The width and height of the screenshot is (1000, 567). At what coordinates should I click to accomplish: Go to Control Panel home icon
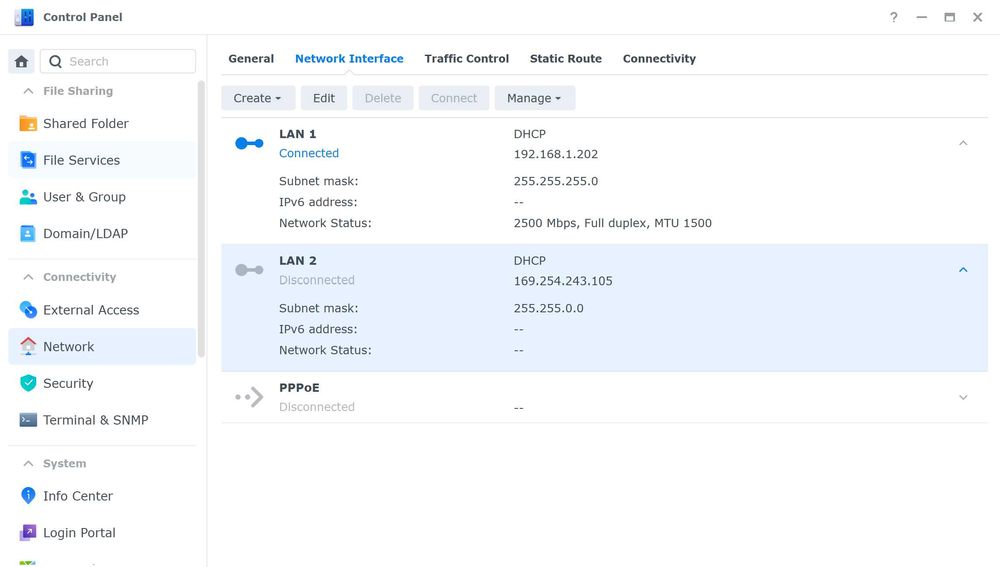point(21,61)
